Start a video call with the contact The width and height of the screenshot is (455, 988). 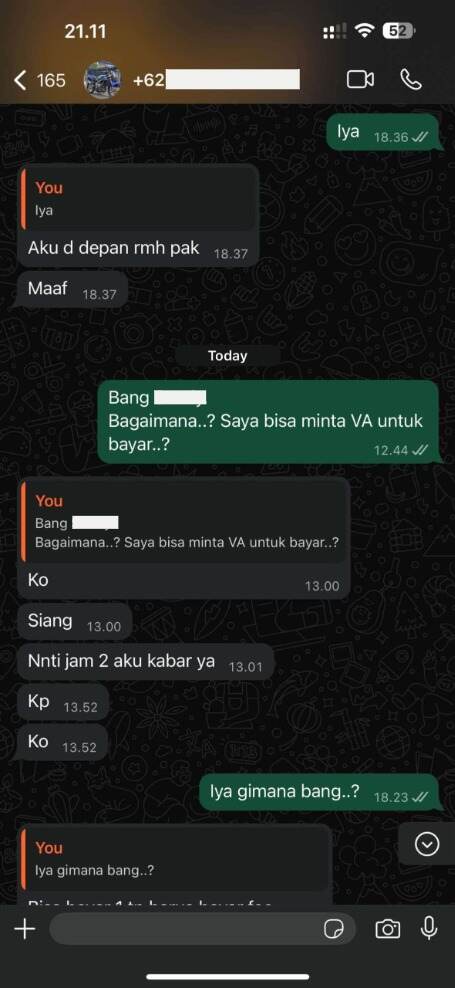click(x=360, y=79)
